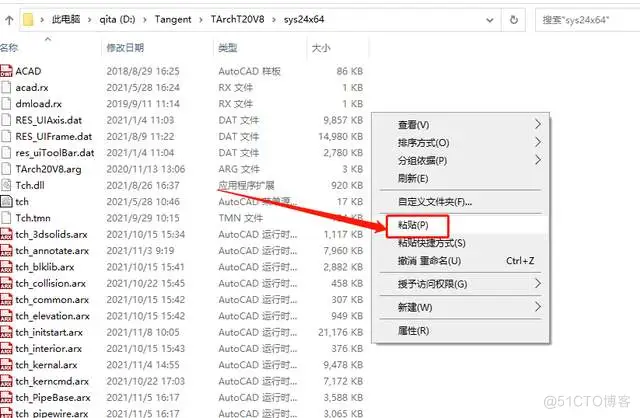Viewport: 640px width, 418px height.
Task: Choose 粘贴快捷方式(S) in context menu
Action: point(460,243)
